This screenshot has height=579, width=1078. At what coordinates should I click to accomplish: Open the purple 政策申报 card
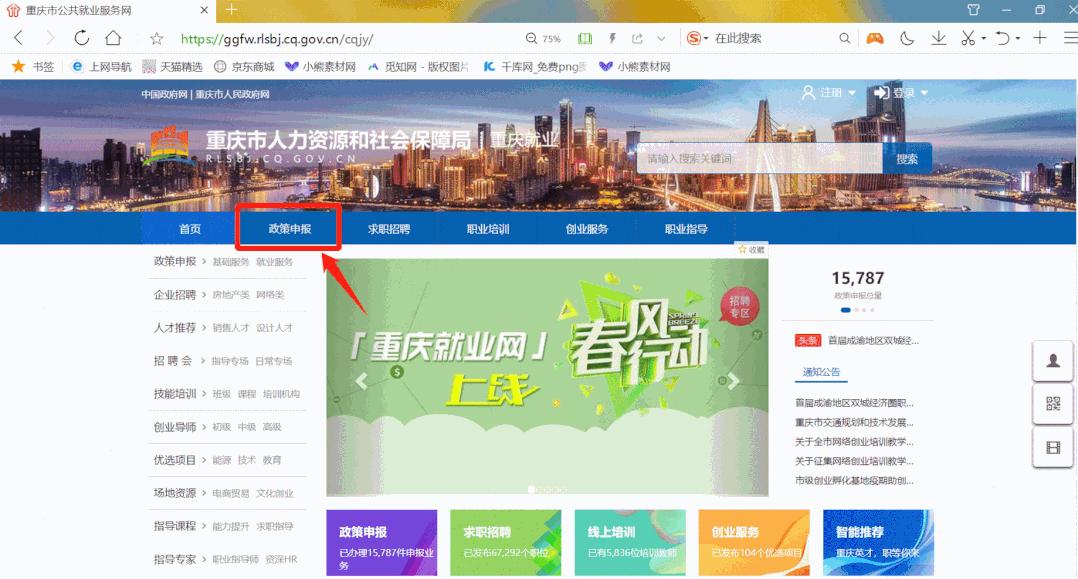tap(382, 543)
